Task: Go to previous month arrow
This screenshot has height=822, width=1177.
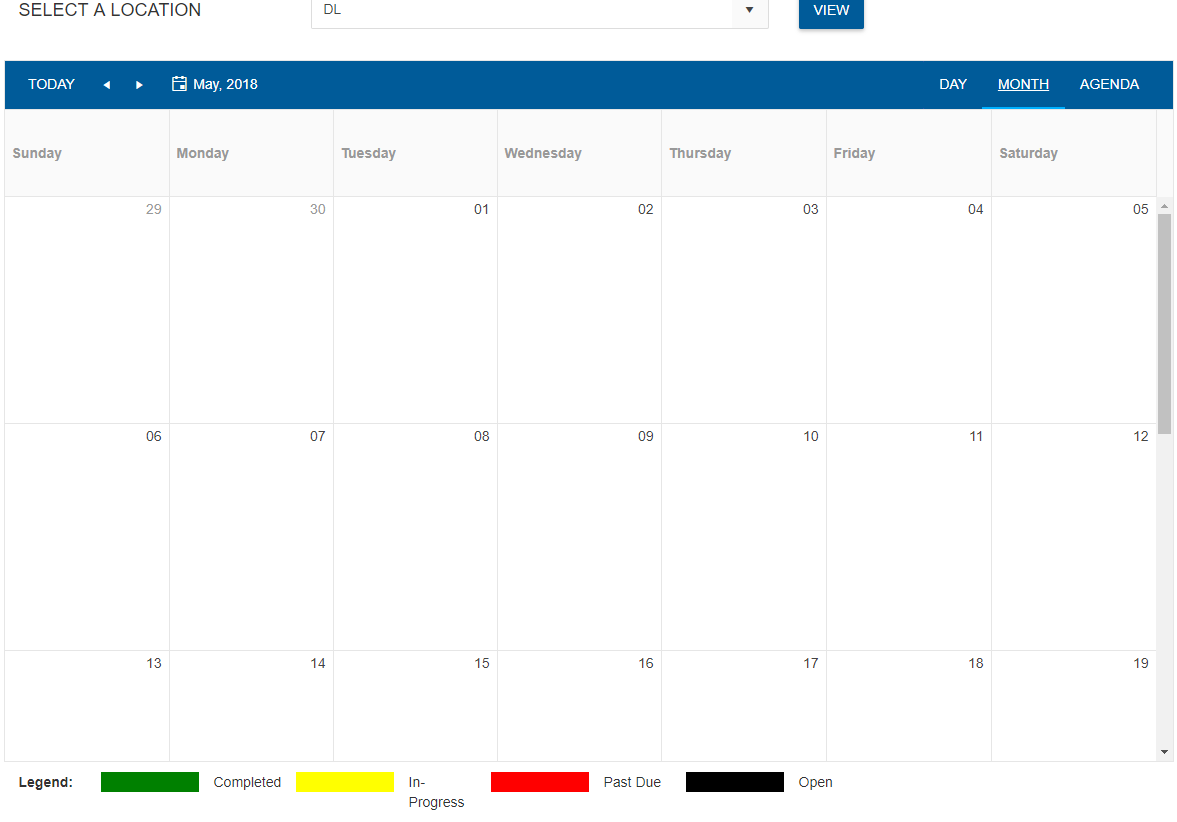Action: click(107, 85)
